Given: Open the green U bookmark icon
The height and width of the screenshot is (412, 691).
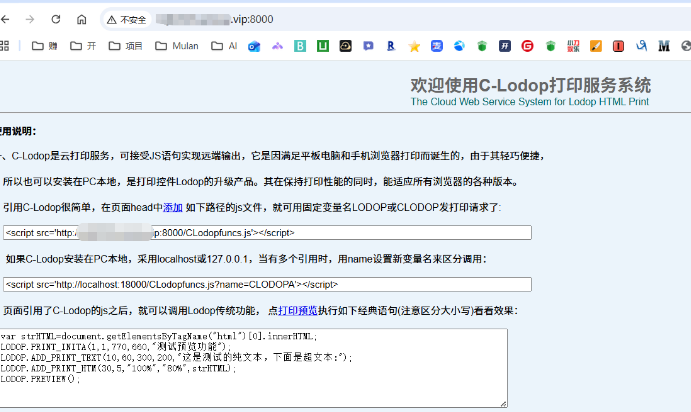Looking at the screenshot, I should (x=323, y=46).
